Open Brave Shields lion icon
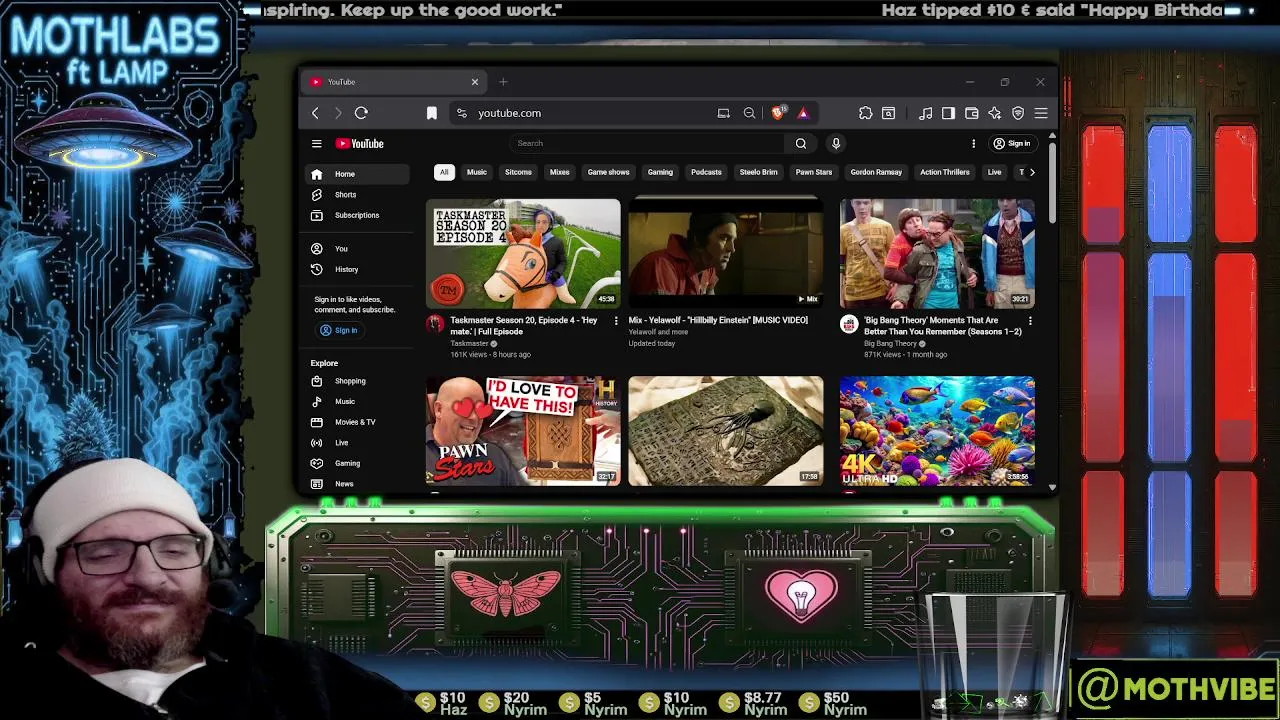Image resolution: width=1280 pixels, height=720 pixels. coord(778,113)
